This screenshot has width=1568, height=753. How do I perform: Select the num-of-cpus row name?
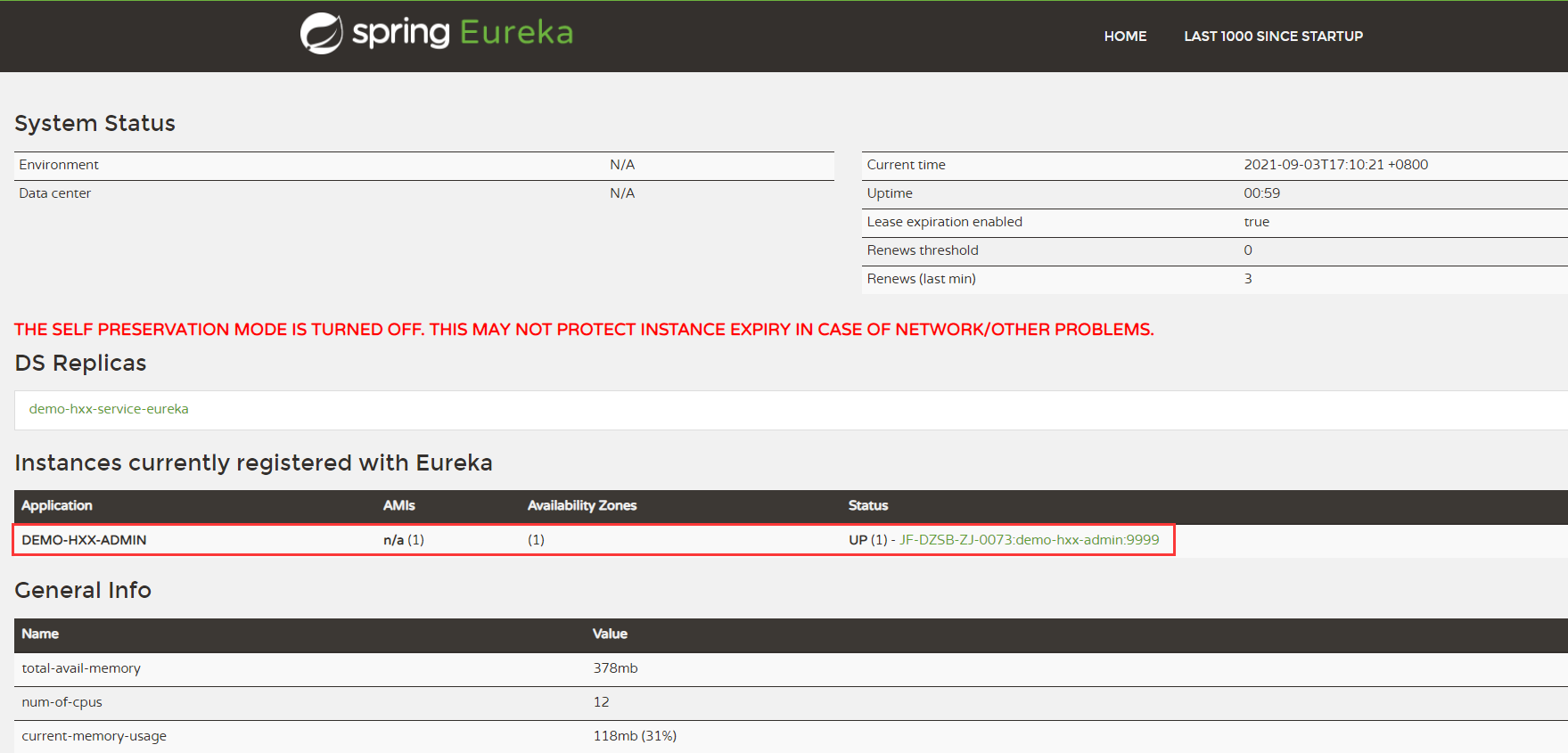[62, 702]
